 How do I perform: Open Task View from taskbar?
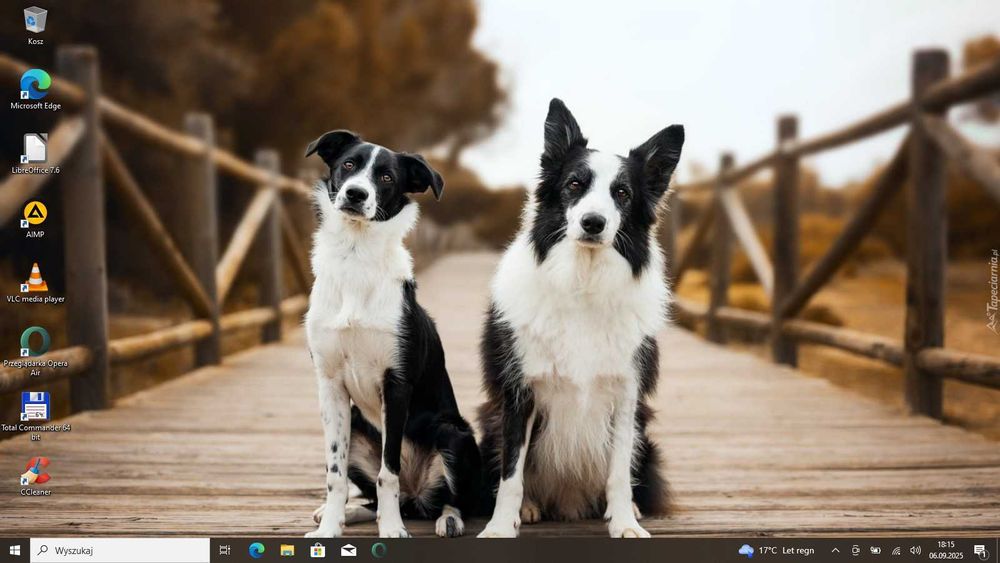point(224,550)
